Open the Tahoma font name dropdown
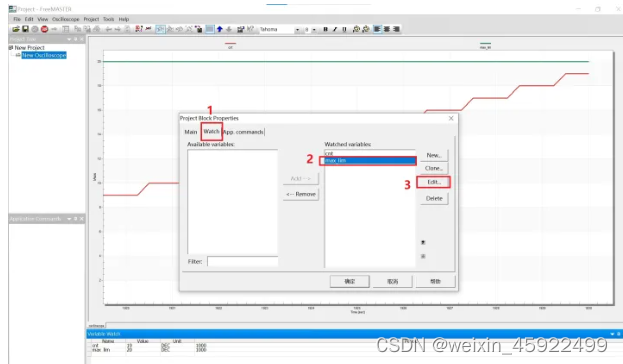This screenshot has width=623, height=364. click(x=297, y=29)
